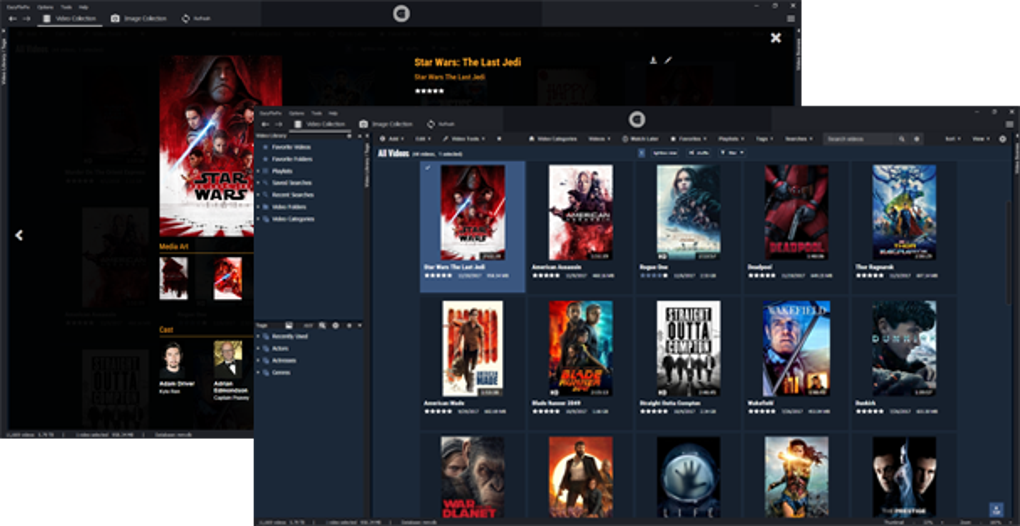Open the hamburger menu in front window
1020x526 pixels.
click(x=1010, y=124)
